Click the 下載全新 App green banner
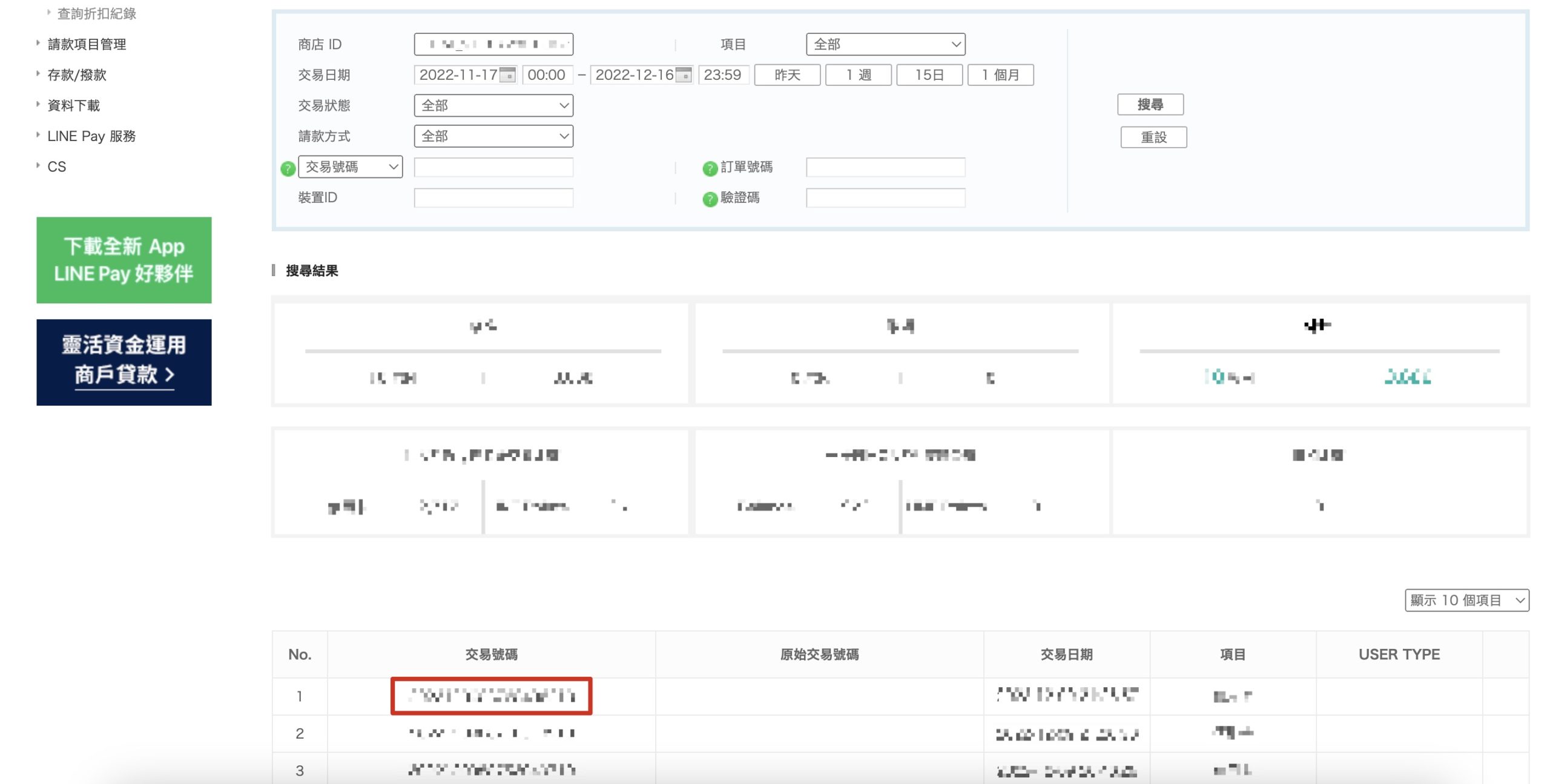 [x=124, y=260]
